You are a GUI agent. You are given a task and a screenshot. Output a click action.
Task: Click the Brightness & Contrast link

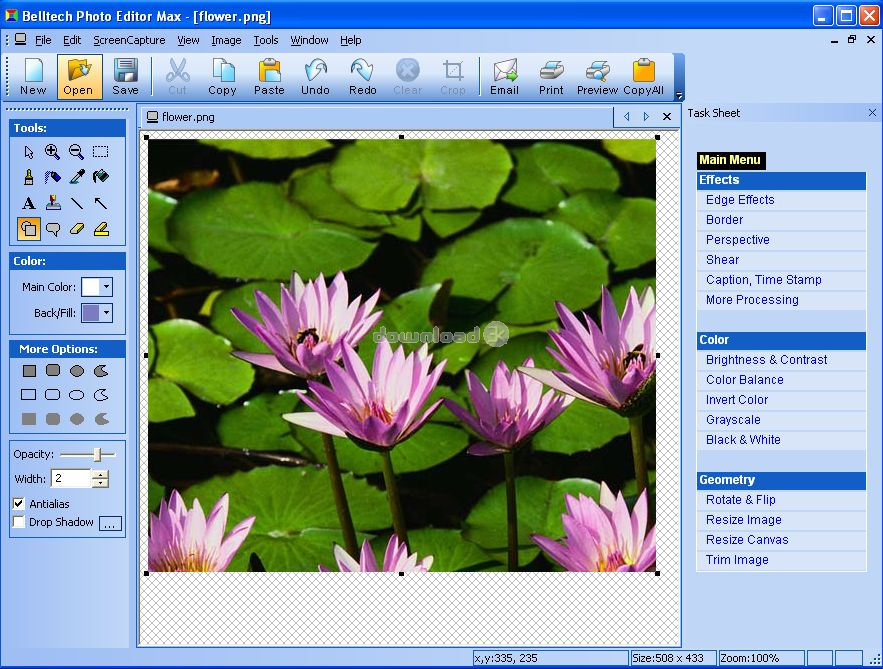pyautogui.click(x=766, y=360)
